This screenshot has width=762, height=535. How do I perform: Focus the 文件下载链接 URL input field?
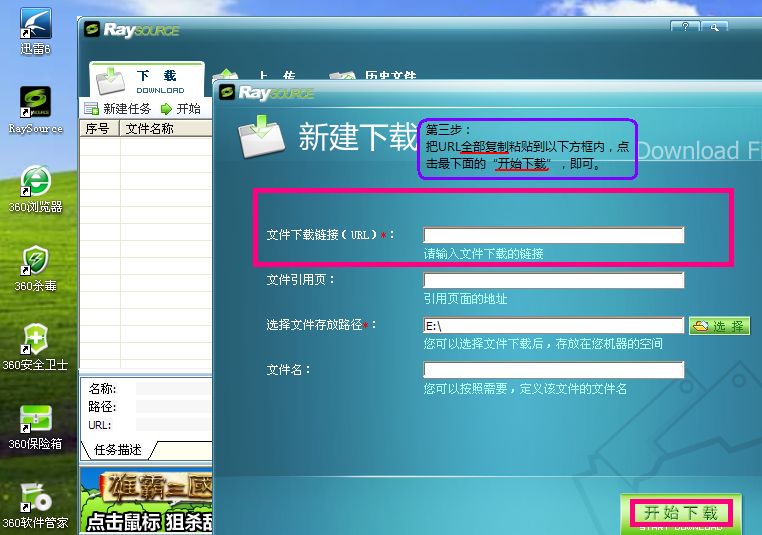coord(554,235)
